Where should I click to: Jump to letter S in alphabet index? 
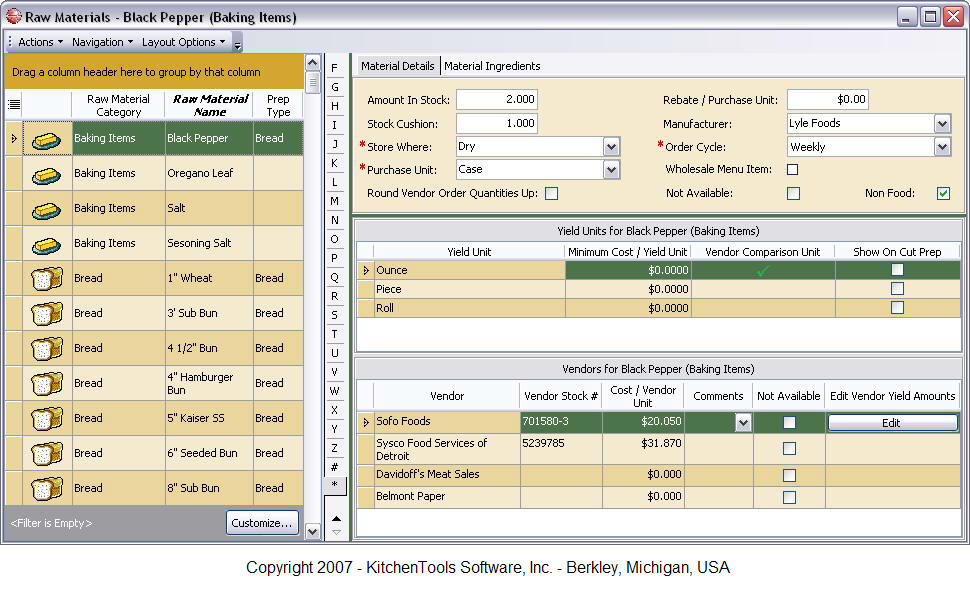point(335,316)
